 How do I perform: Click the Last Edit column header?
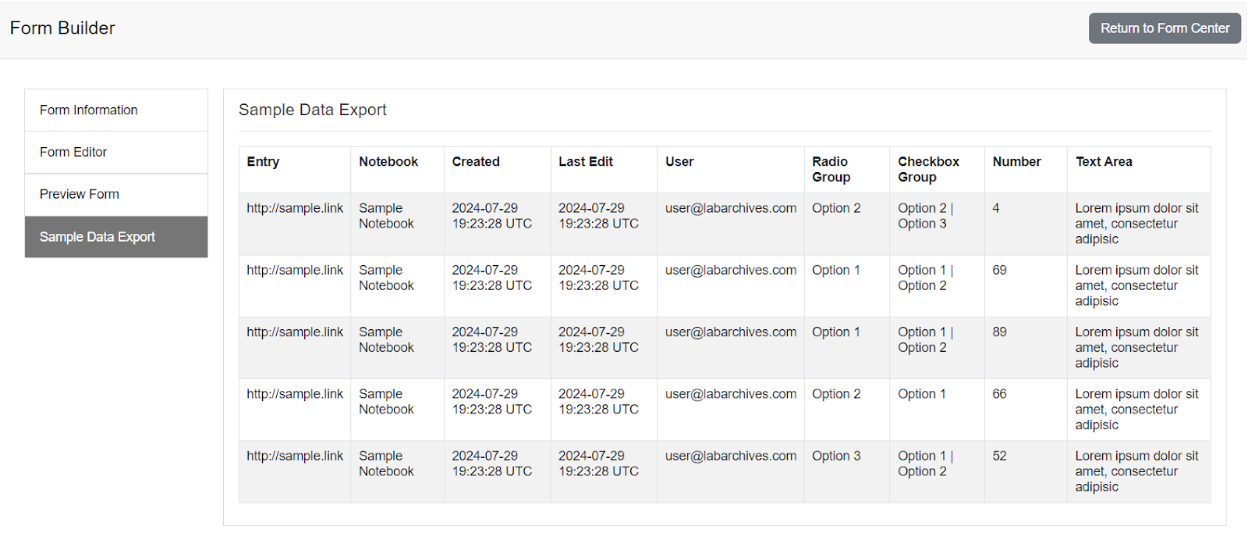586,162
